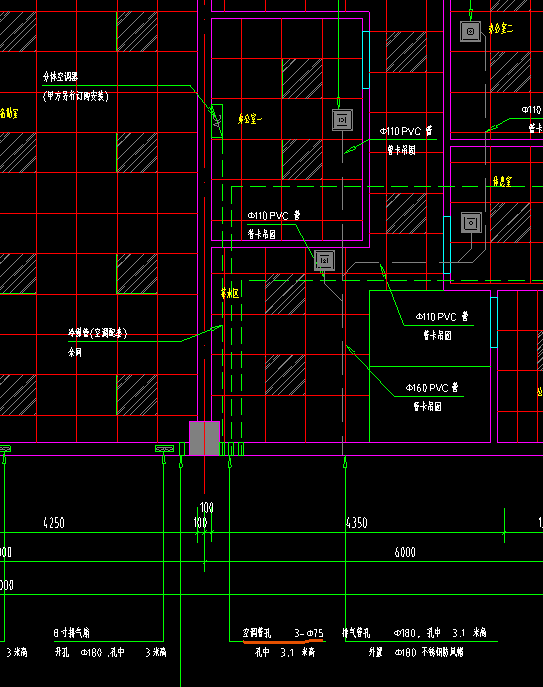The width and height of the screenshot is (543, 687).
Task: Select the ceiling cassette unit beside 办公室二 label
Action: coord(470,32)
